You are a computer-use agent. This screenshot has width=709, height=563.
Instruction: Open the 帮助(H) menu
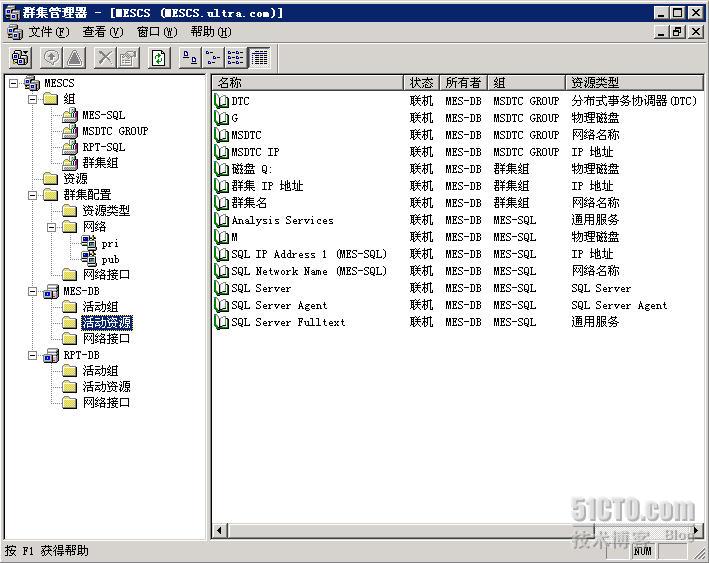point(211,32)
